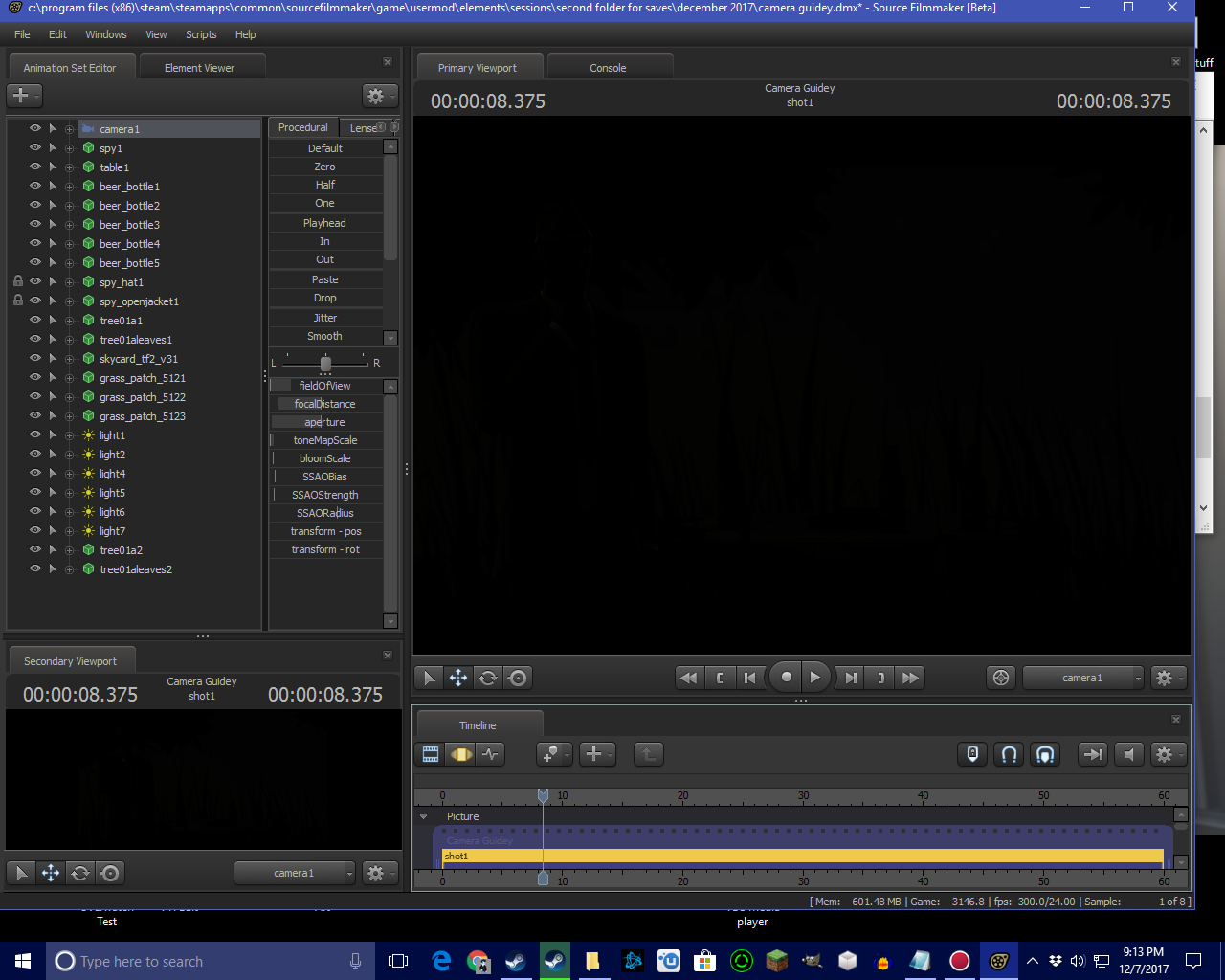Activate the move tool in Primary Viewport
The height and width of the screenshot is (980, 1225).
tap(458, 678)
